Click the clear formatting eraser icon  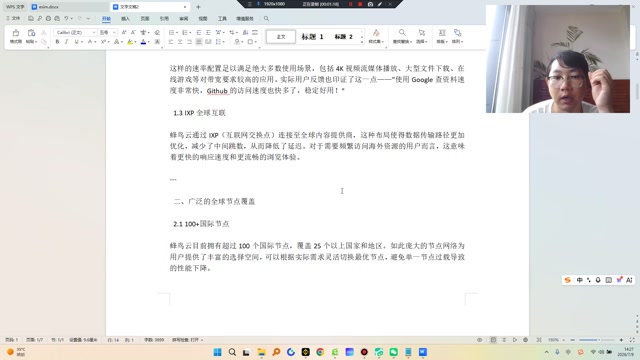point(157,32)
